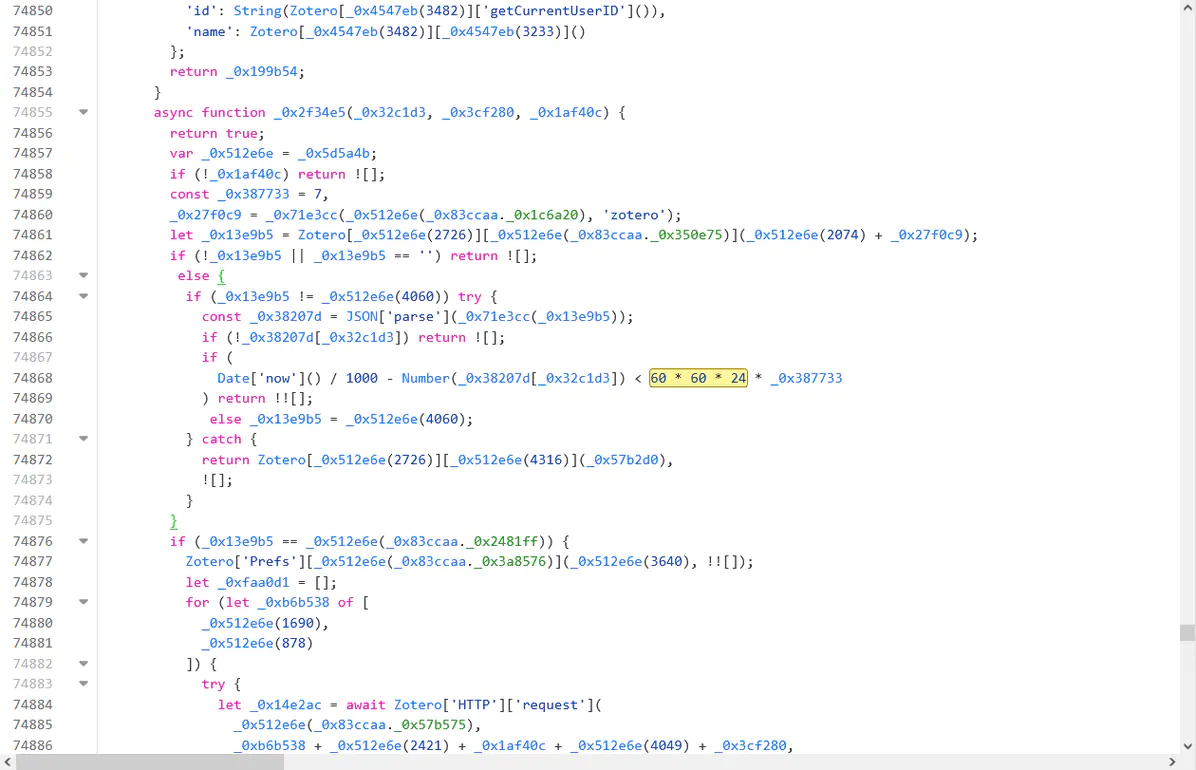This screenshot has height=770, width=1196.
Task: Collapse the else block at line 74863
Action: 83,275
